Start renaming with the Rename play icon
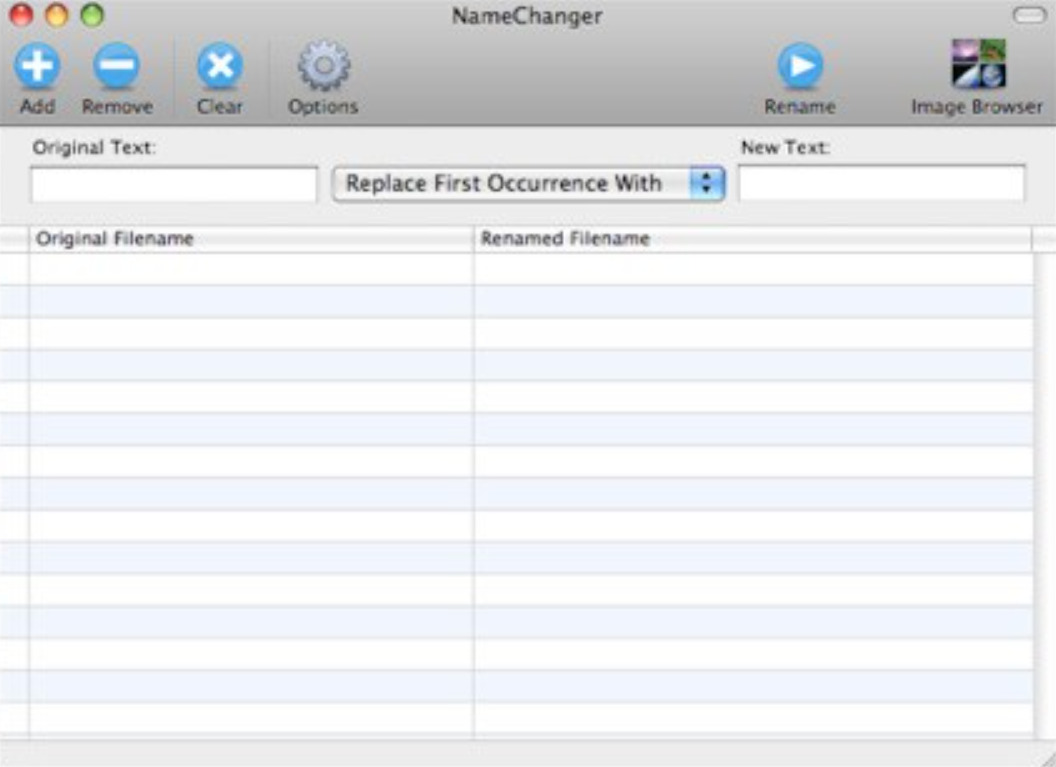 click(x=800, y=66)
